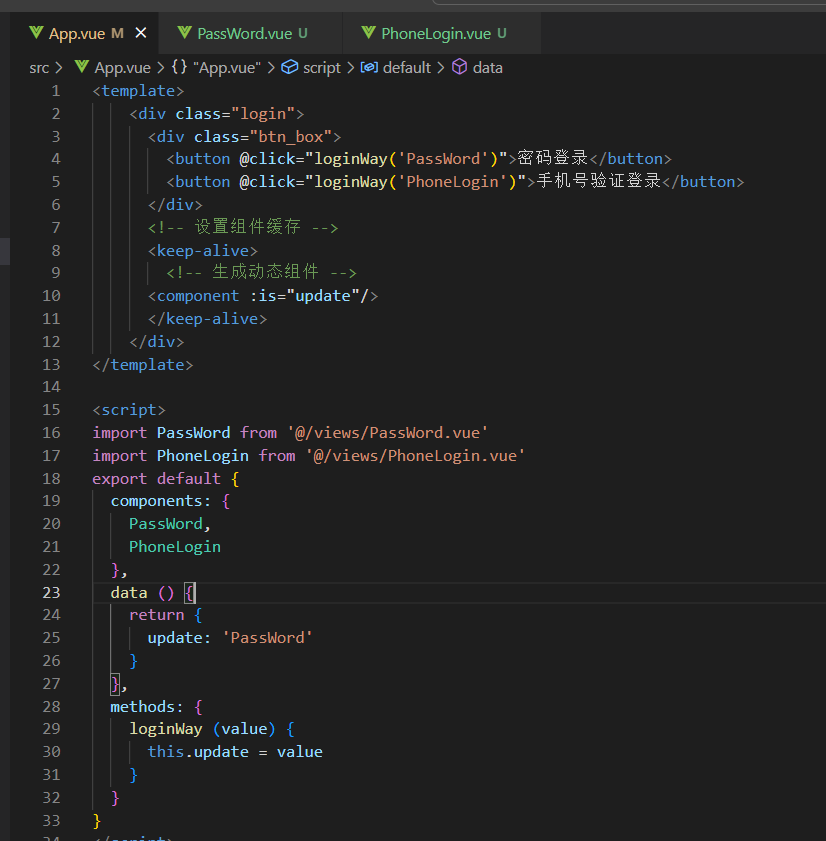Screen dimensions: 826x841
Task: Click this.update = value statement
Action: point(235,752)
